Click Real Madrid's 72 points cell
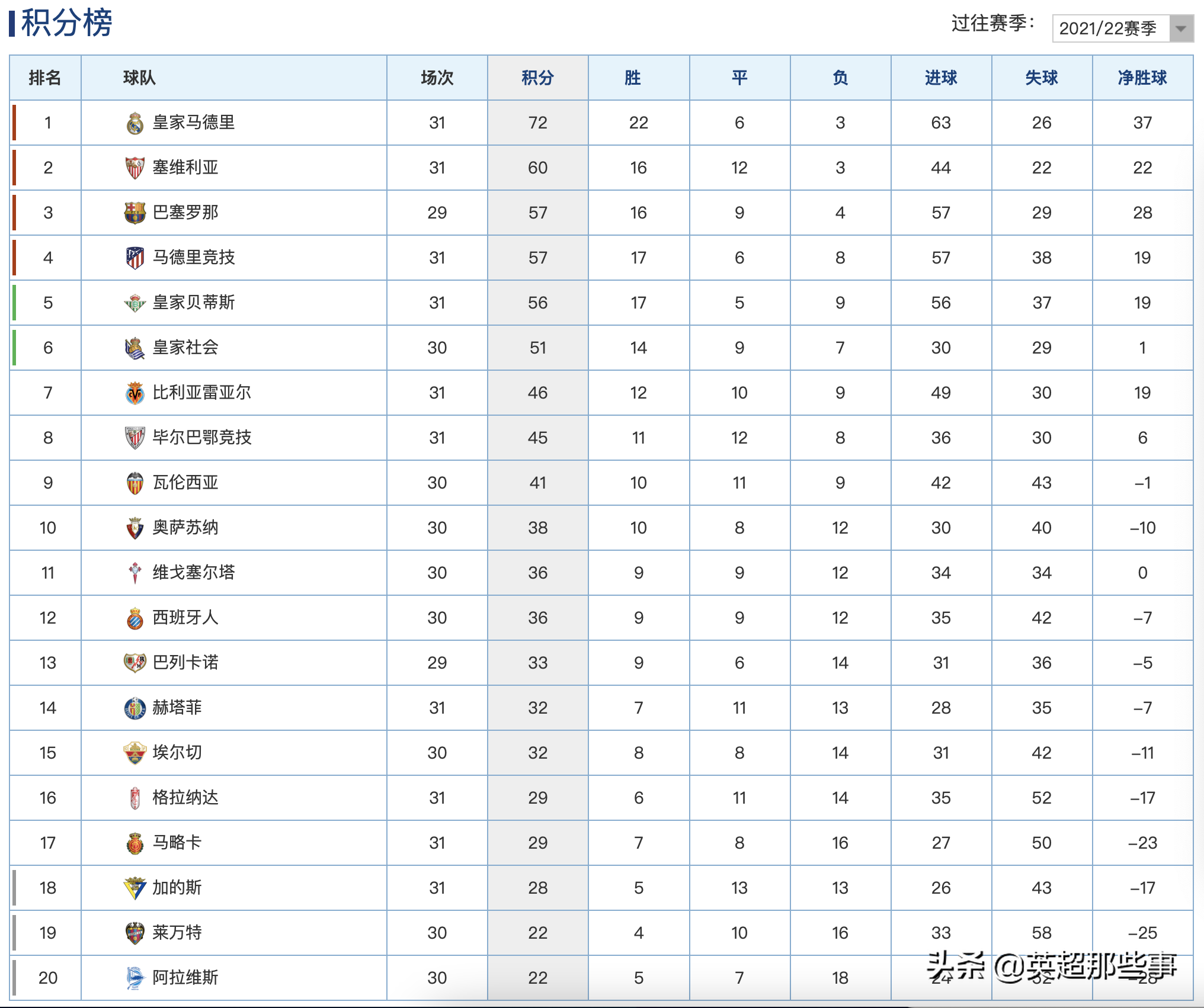The image size is (1204, 1008). click(x=538, y=123)
